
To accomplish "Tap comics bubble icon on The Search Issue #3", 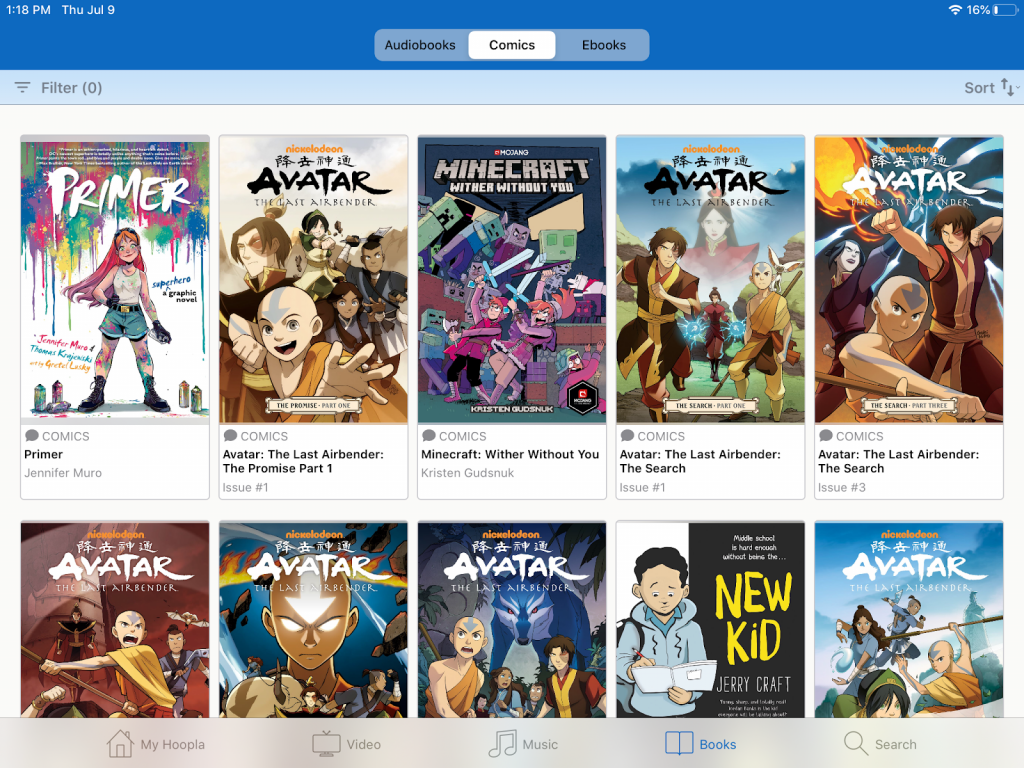I will [825, 436].
